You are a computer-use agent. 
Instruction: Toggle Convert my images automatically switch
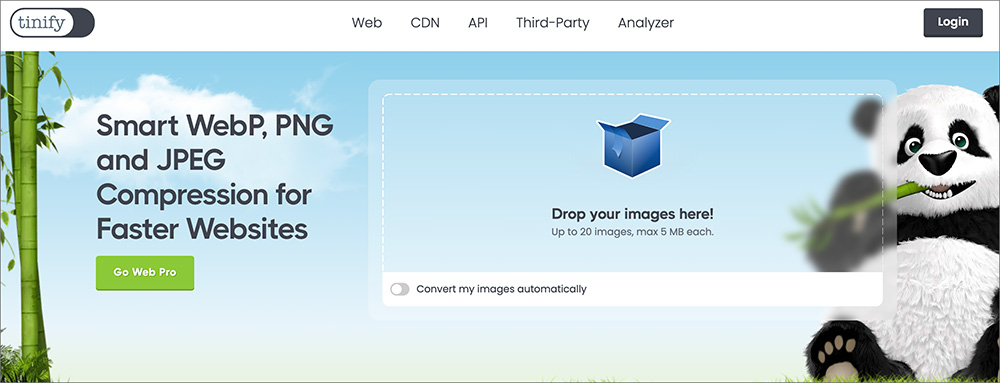[400, 289]
